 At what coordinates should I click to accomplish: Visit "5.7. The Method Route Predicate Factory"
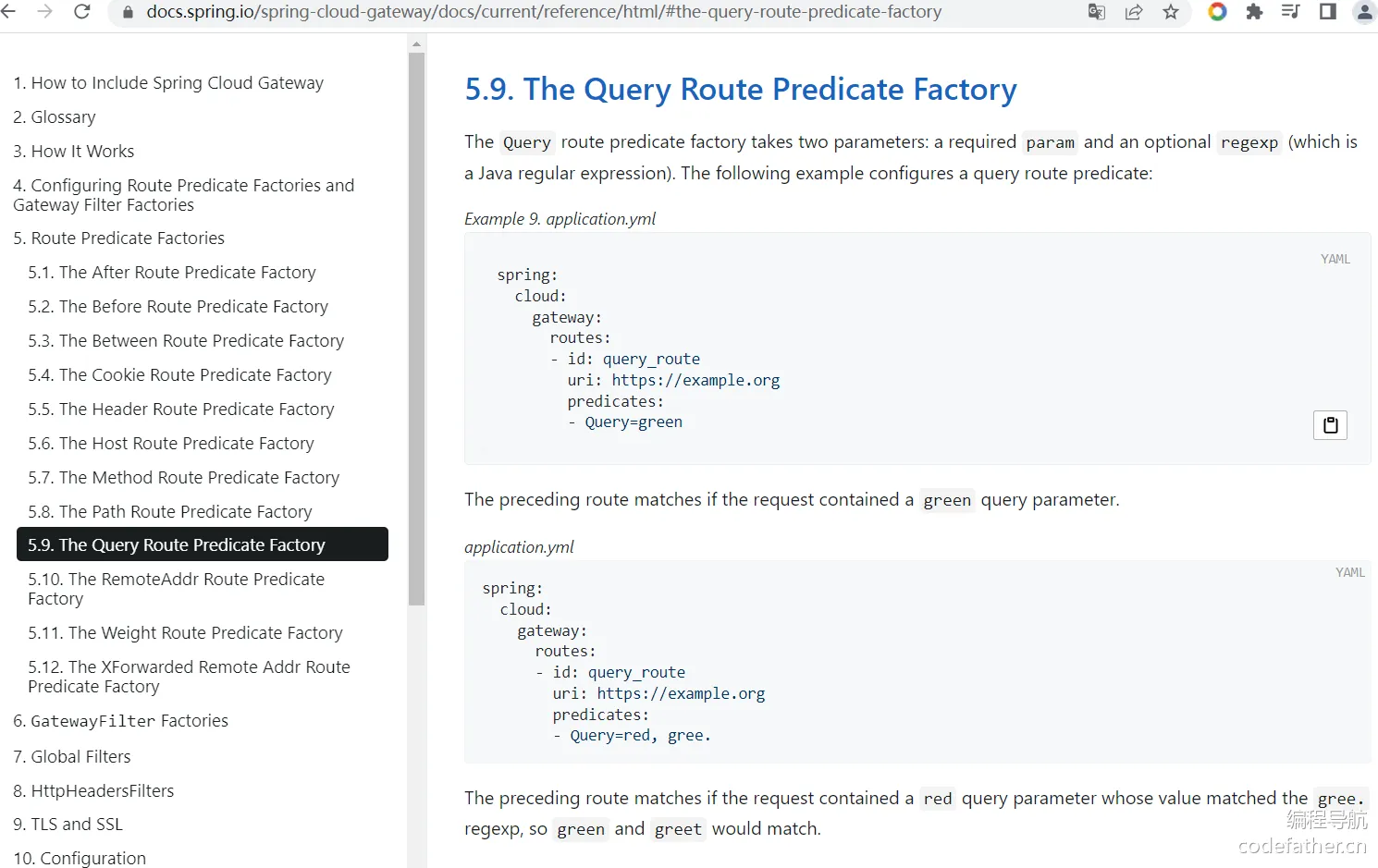tap(184, 478)
